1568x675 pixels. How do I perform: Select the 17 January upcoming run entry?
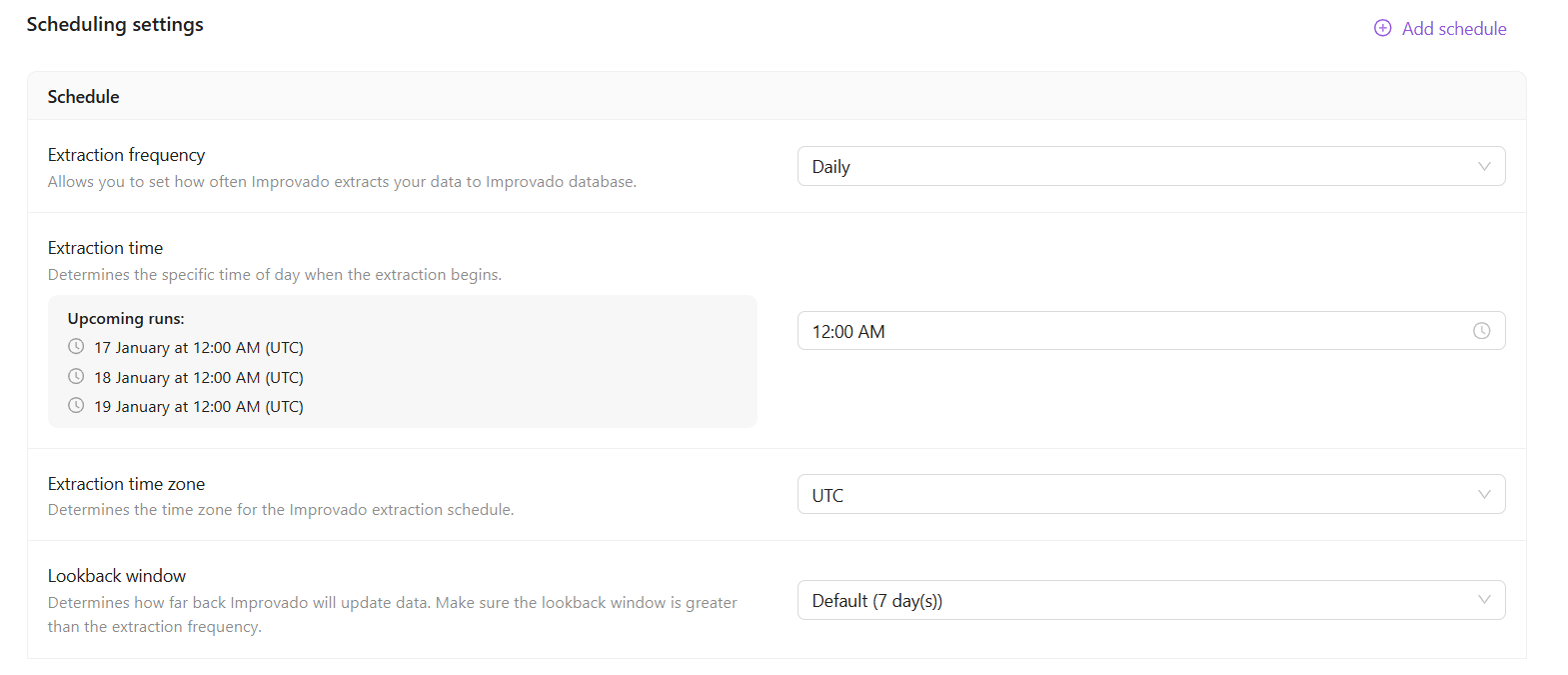coord(198,348)
